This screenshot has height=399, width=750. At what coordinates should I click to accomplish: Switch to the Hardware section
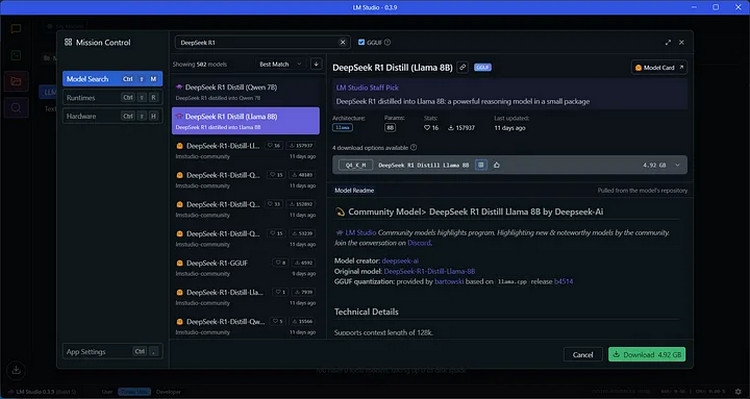pyautogui.click(x=112, y=116)
